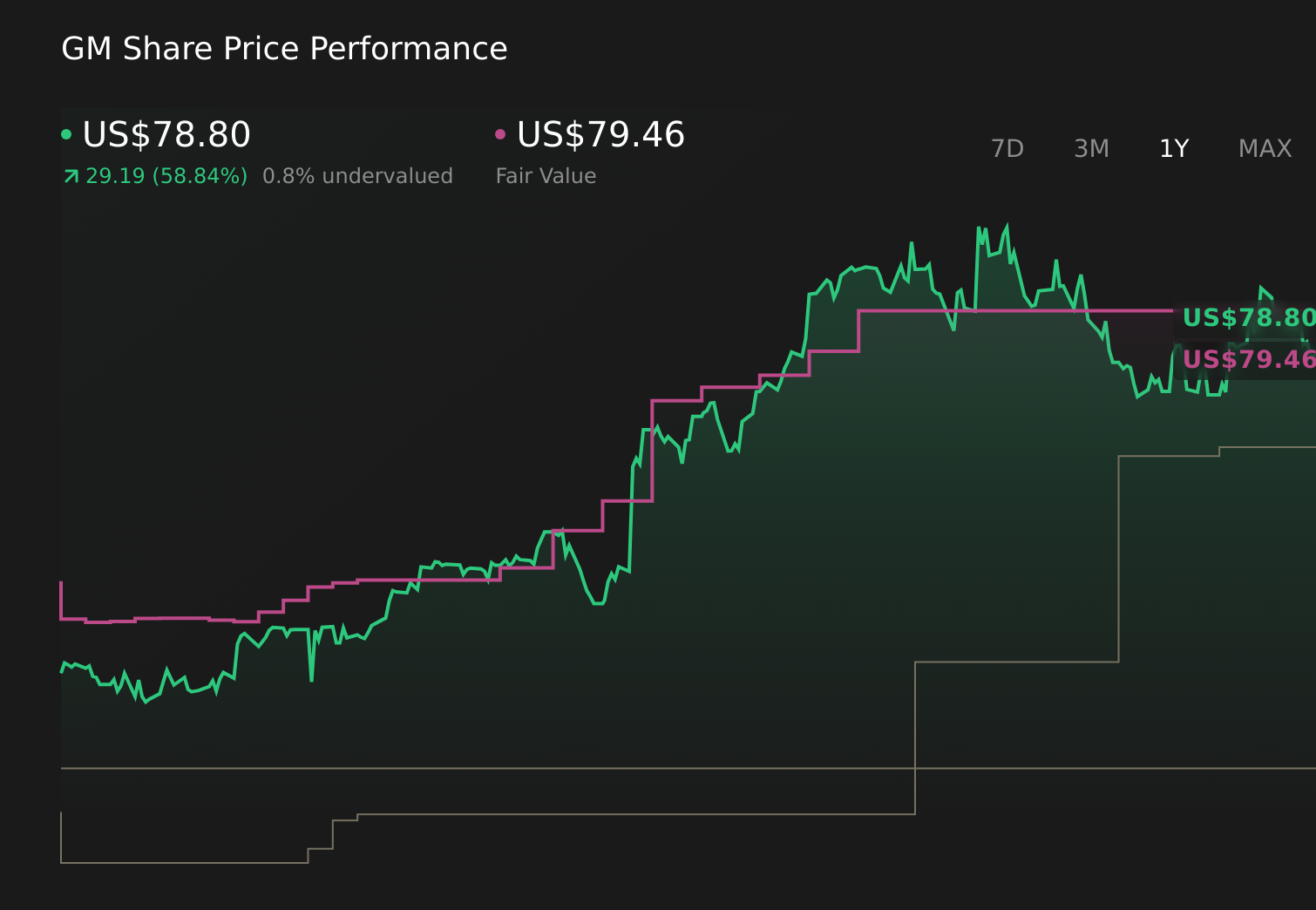This screenshot has height=910, width=1316.
Task: Click the 0.8% undervalued label
Action: tap(357, 176)
